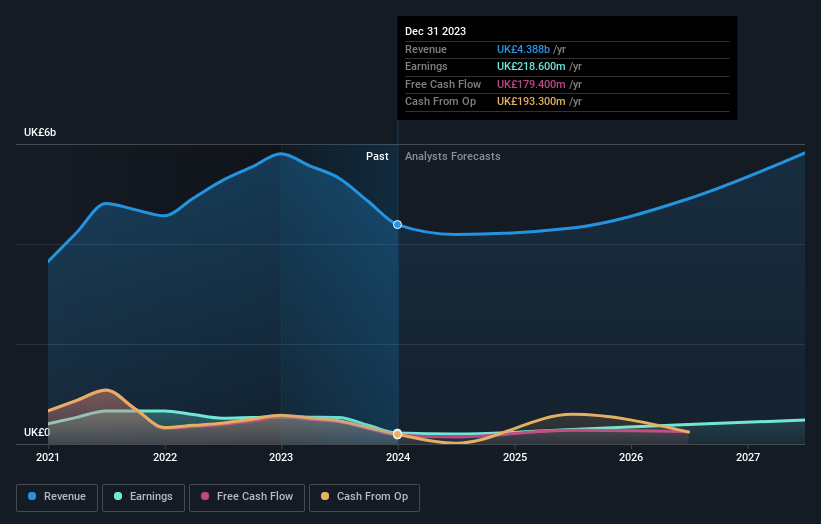Click the Cash From Op label in tooltip

click(440, 102)
